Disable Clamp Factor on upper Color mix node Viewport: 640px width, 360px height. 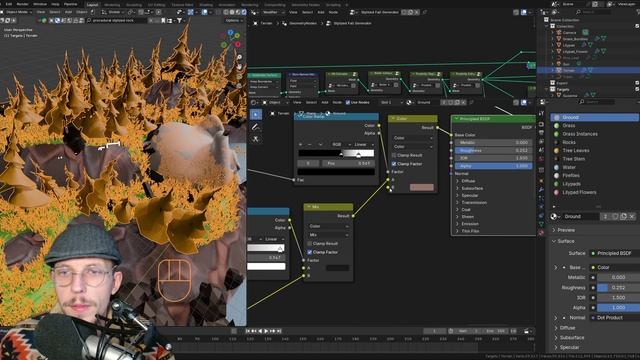click(394, 164)
